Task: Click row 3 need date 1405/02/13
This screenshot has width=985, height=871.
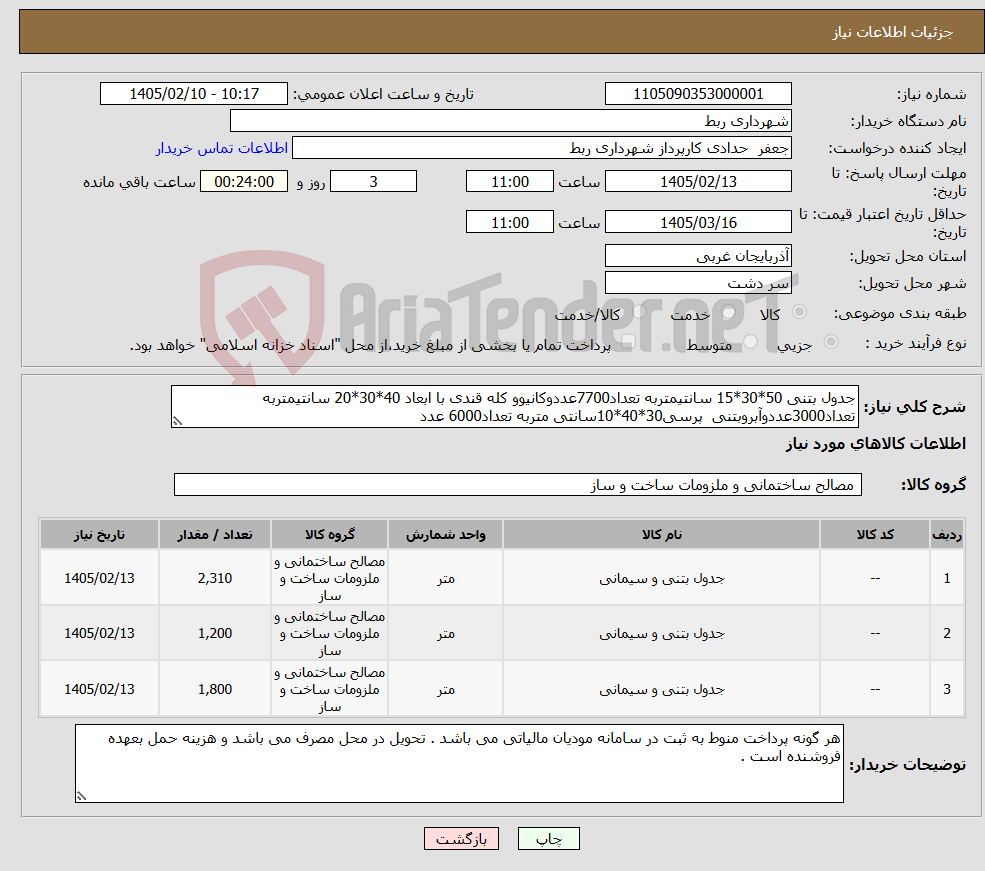Action: (99, 689)
